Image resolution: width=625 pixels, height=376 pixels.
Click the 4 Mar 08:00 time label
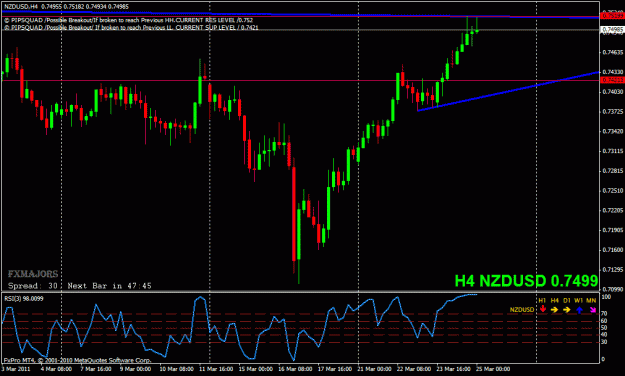56,369
